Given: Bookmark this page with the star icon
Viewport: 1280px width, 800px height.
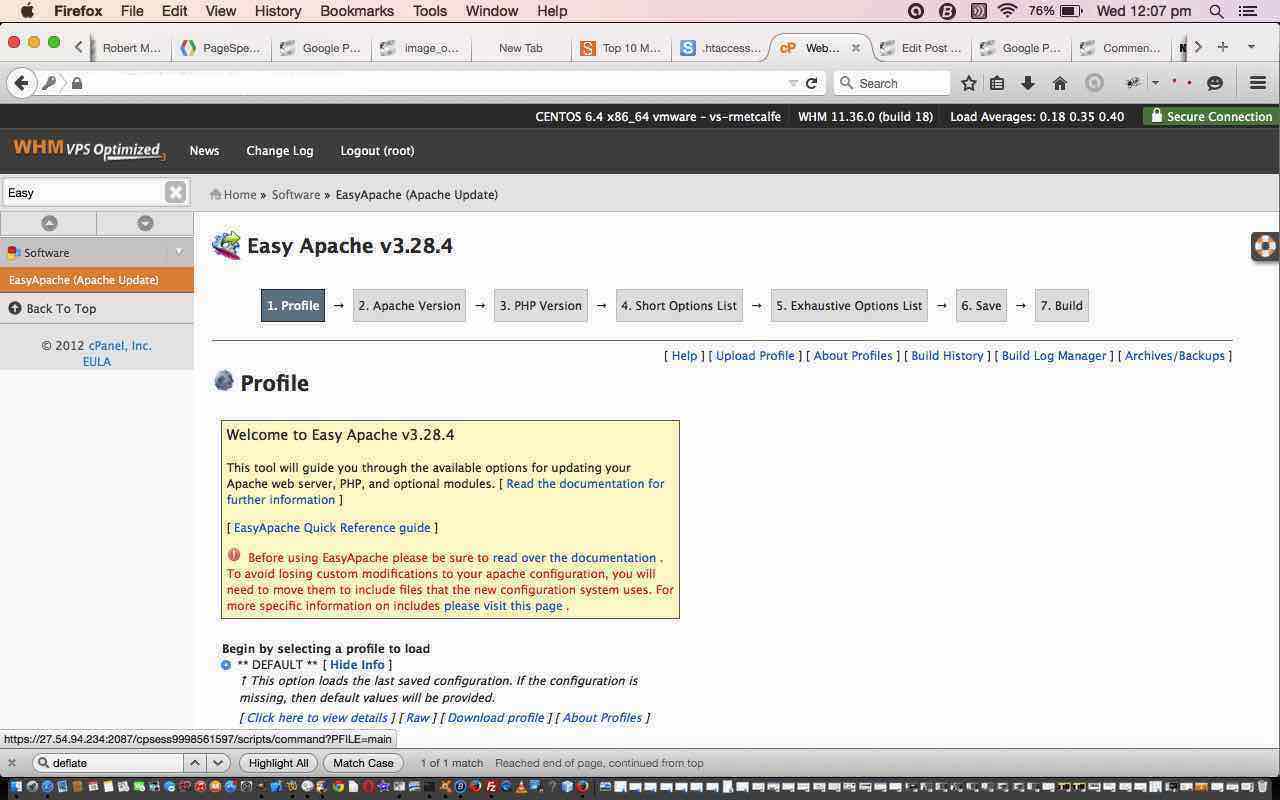Looking at the screenshot, I should [x=968, y=83].
